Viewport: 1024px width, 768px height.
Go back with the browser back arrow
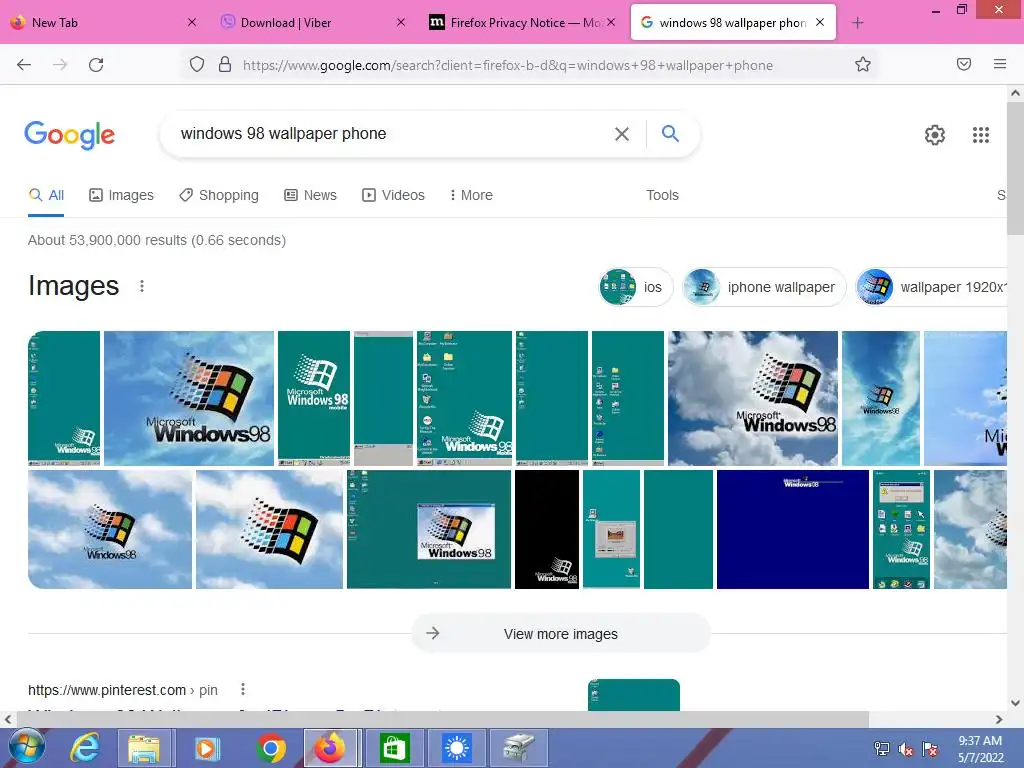pos(24,65)
